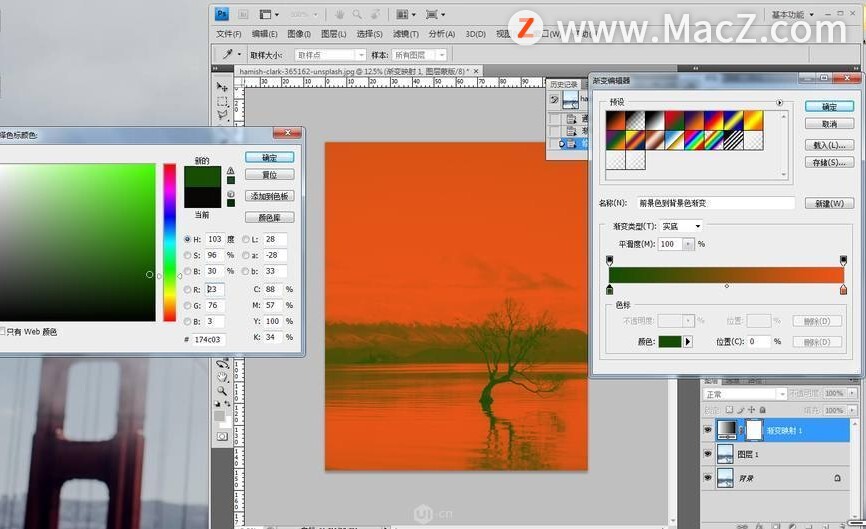Open the 渐变类型 实底 dropdown
This screenshot has height=529, width=866.
click(x=681, y=226)
